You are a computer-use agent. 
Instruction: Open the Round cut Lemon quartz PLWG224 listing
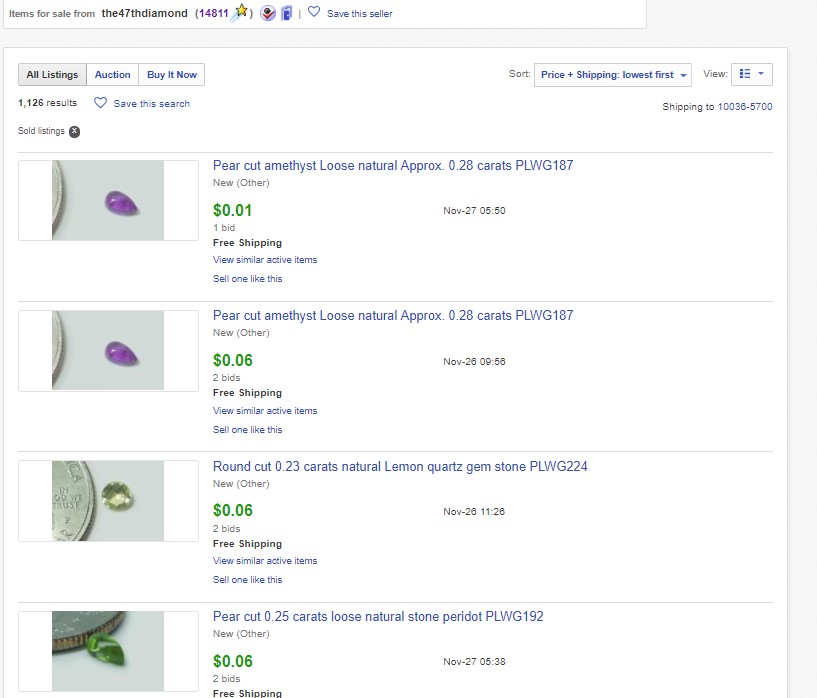pos(400,466)
